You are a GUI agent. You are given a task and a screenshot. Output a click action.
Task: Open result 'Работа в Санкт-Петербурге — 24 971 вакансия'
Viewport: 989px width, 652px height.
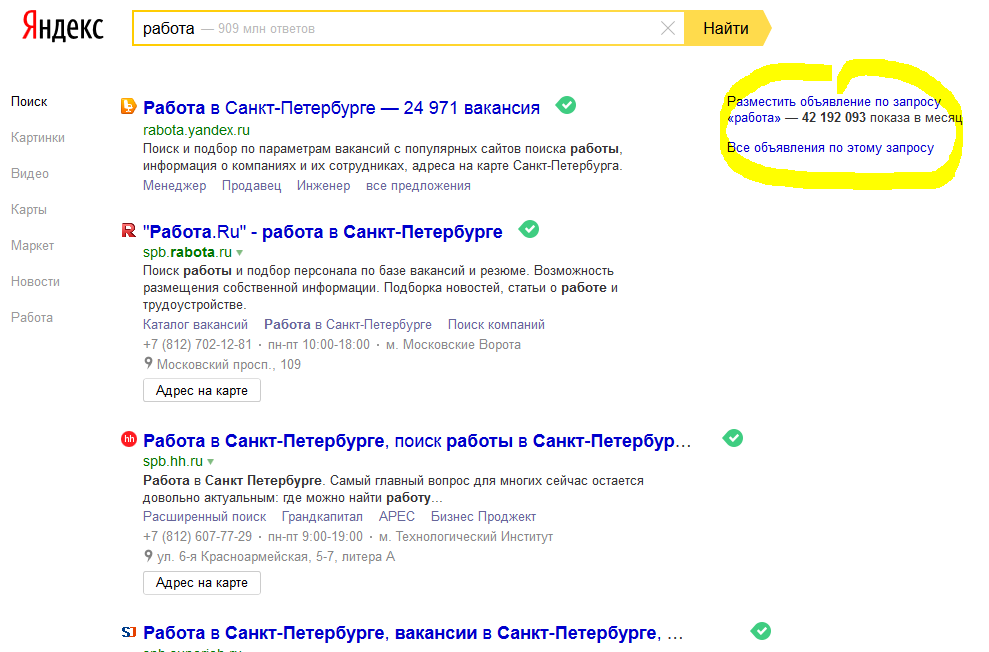tap(341, 108)
